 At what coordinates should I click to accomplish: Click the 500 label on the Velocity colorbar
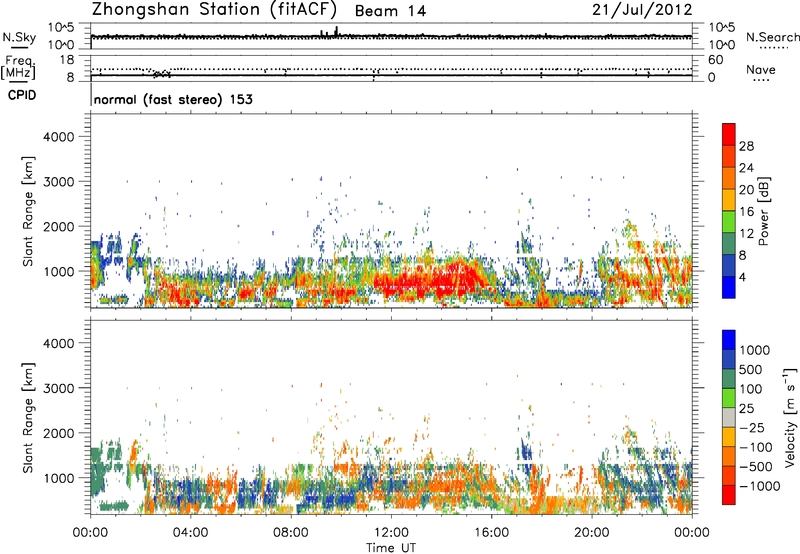(x=753, y=369)
